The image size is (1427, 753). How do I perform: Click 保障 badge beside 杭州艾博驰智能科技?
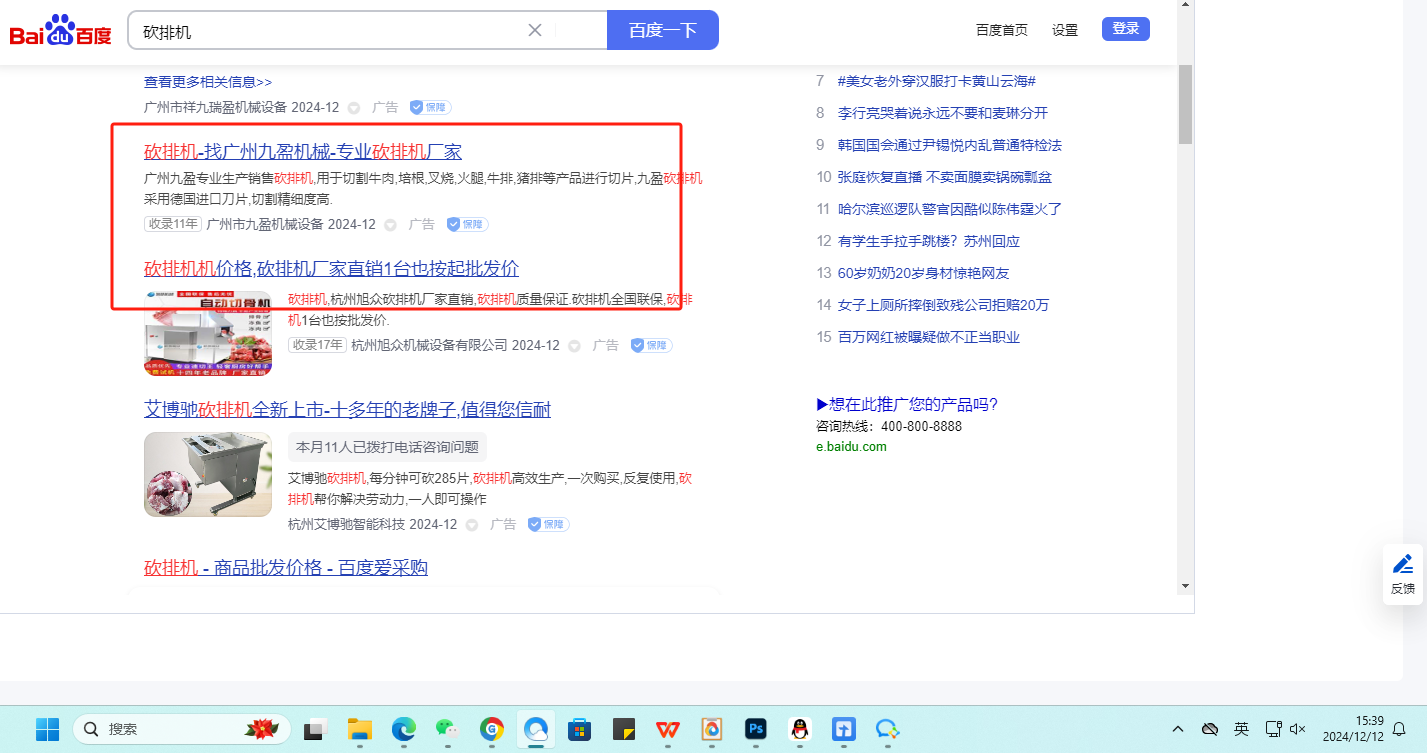[x=548, y=524]
